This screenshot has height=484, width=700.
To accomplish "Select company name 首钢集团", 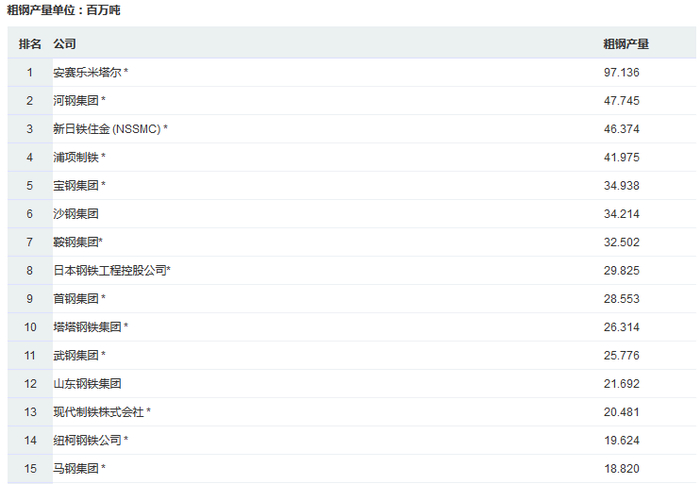I will (x=76, y=299).
